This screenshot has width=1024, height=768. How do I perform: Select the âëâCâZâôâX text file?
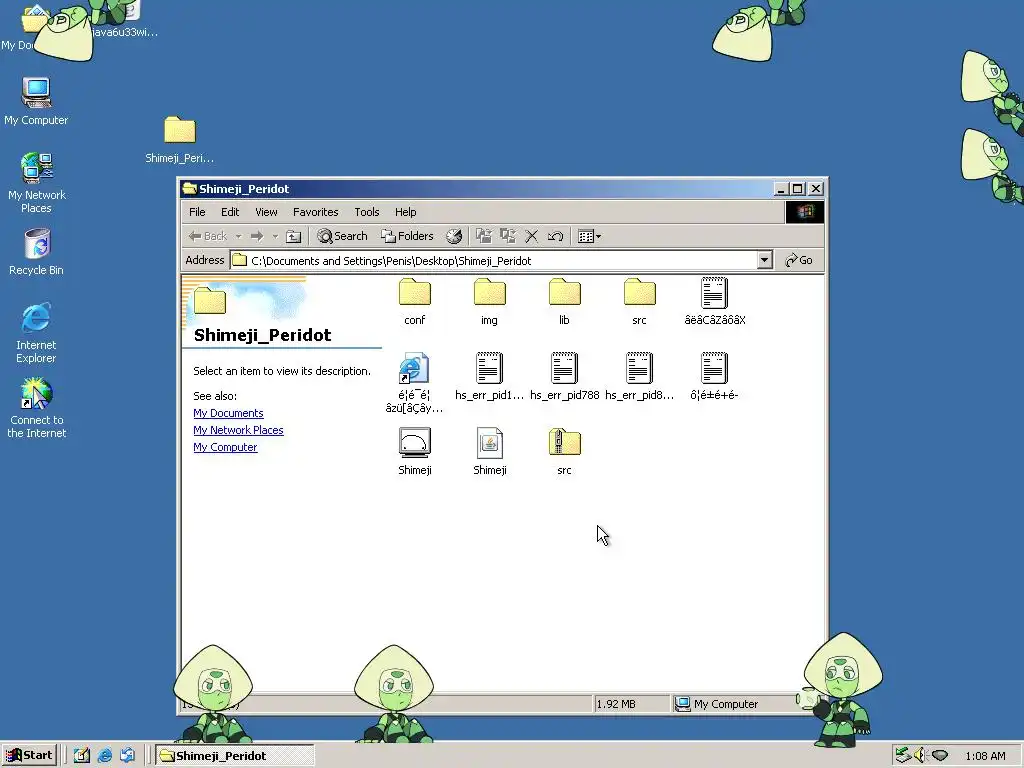714,302
